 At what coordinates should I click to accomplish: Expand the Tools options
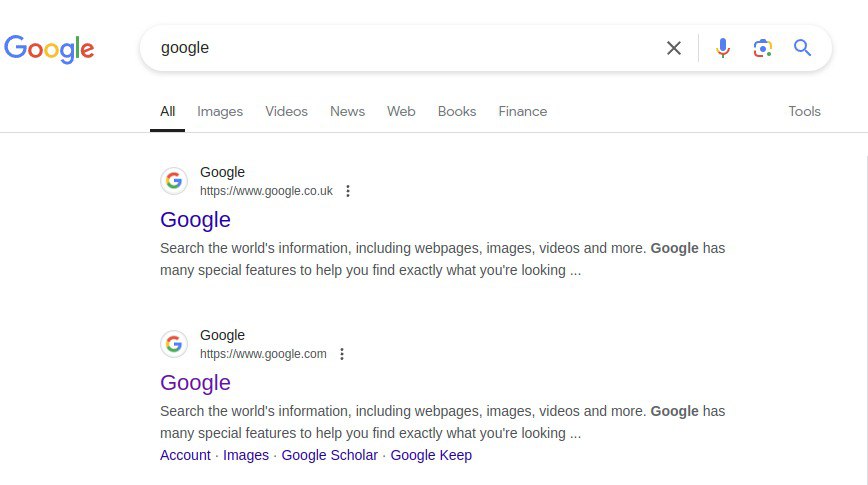[804, 111]
